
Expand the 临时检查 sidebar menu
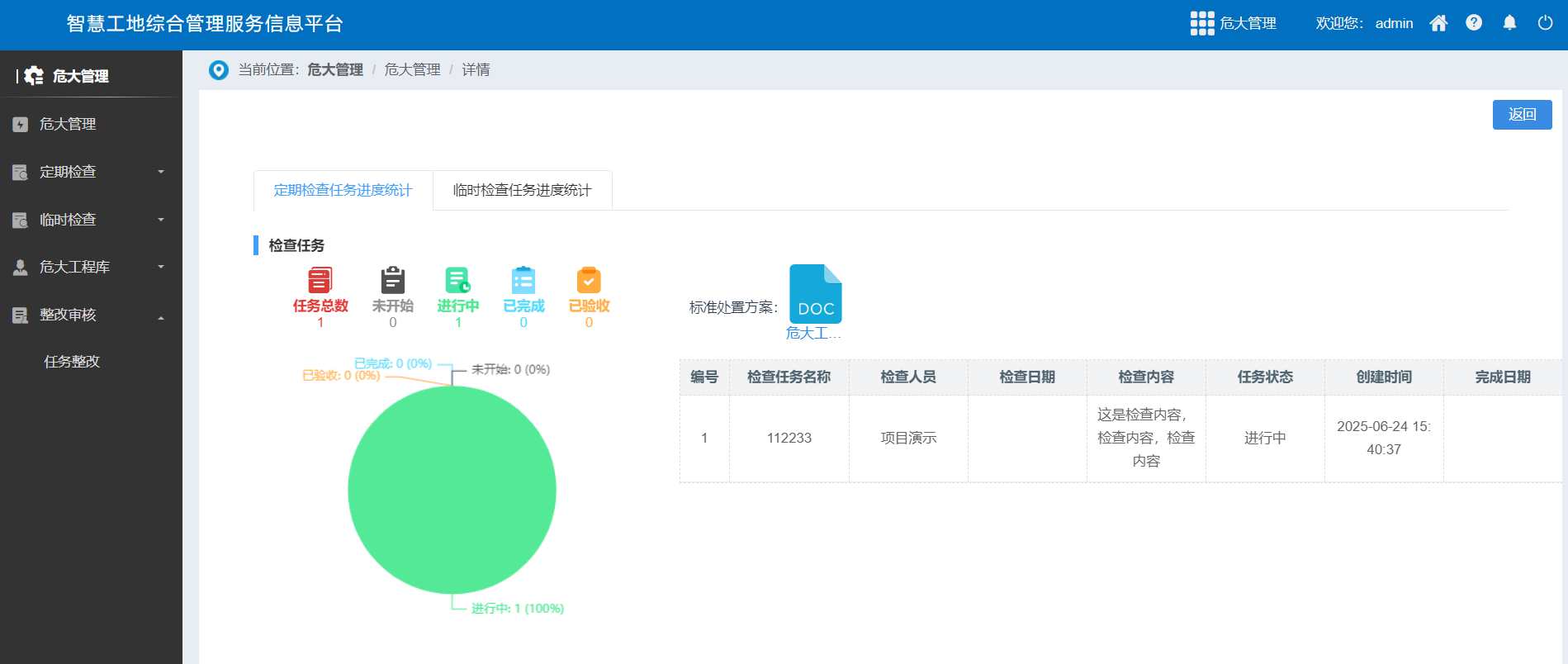pyautogui.click(x=90, y=220)
